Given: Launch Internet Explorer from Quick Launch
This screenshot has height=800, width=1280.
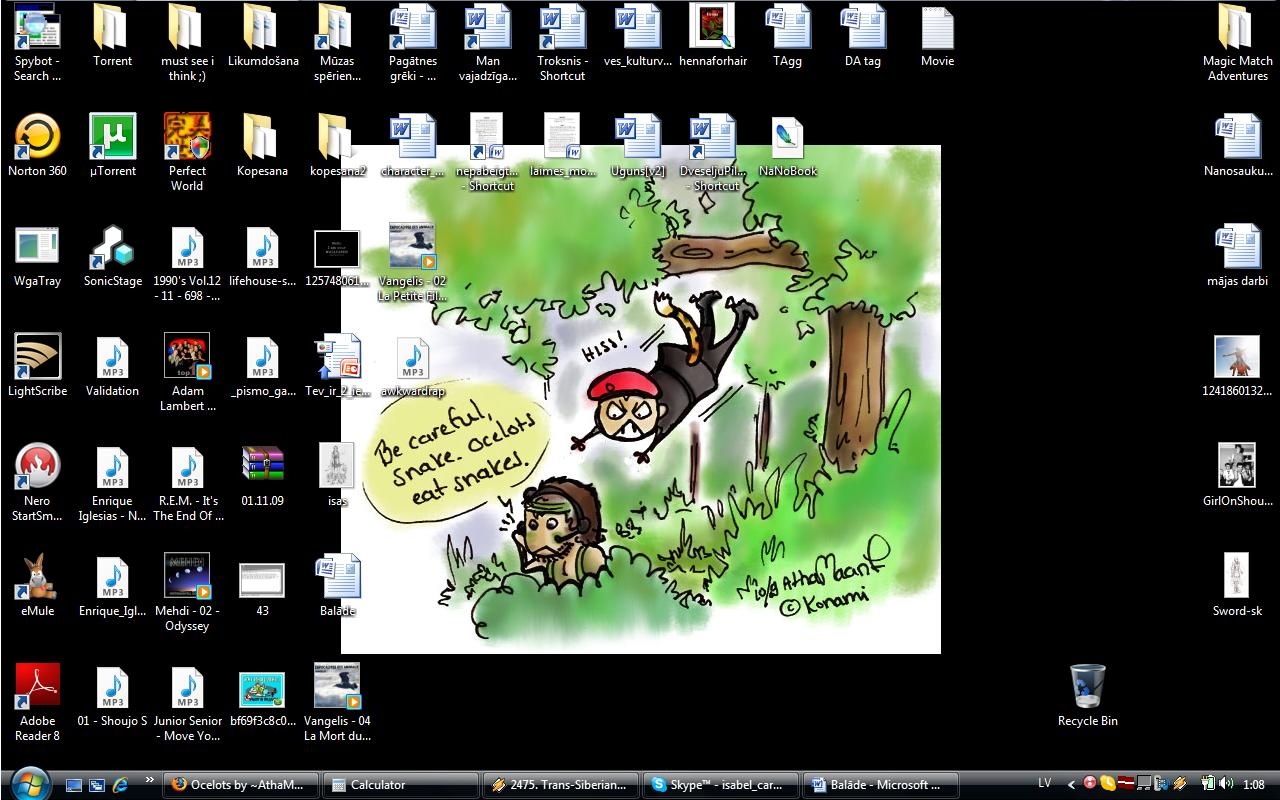Looking at the screenshot, I should 120,785.
